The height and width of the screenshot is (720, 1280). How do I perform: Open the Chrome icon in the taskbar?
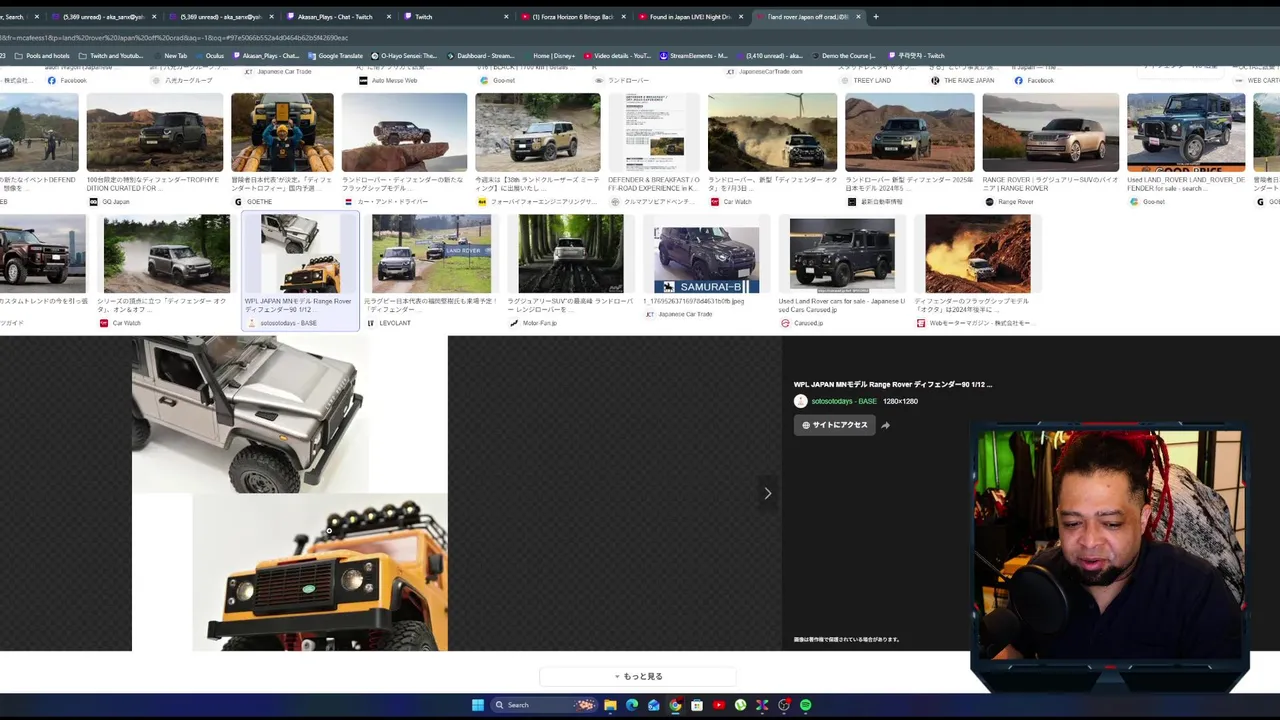click(x=675, y=705)
